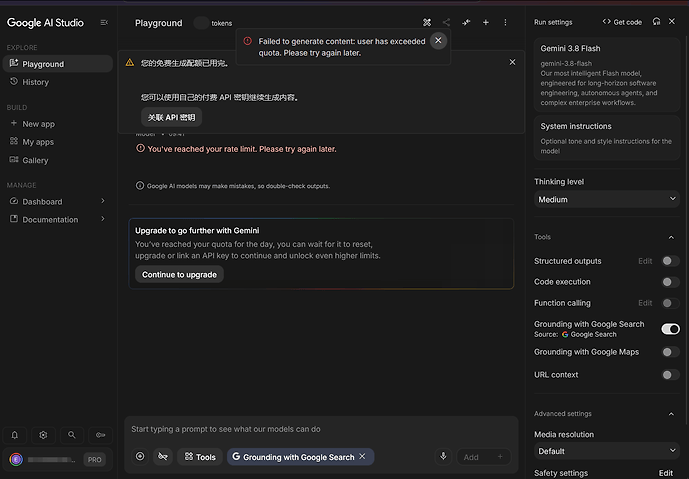Turn on URL context switch
689x479 pixels.
[x=670, y=375]
